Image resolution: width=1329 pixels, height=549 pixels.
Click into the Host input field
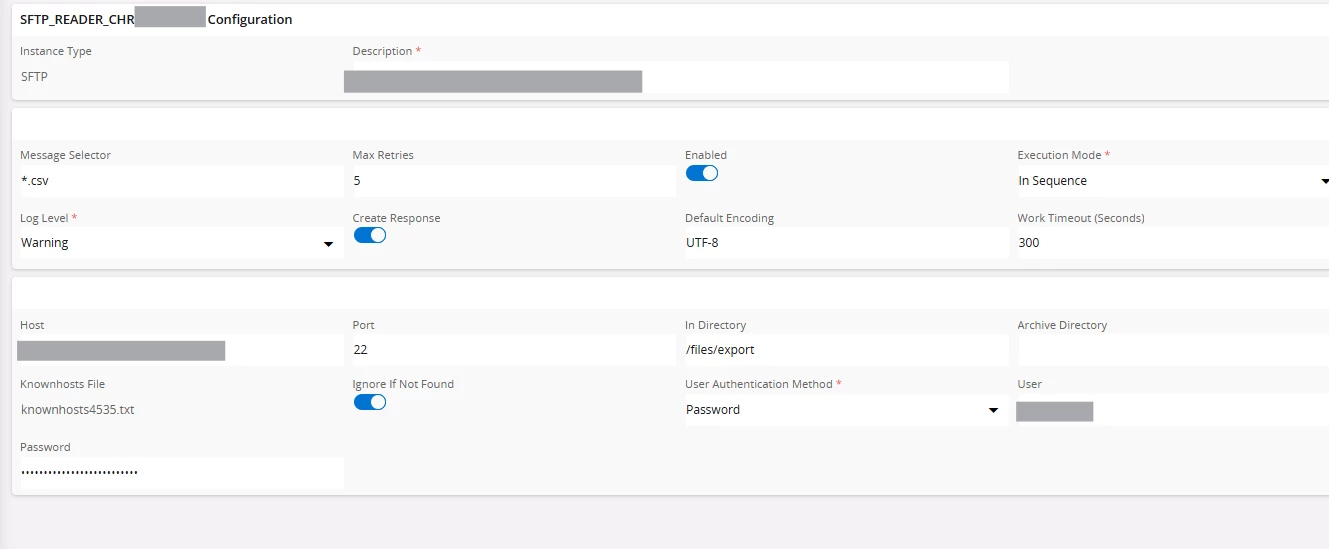[180, 350]
